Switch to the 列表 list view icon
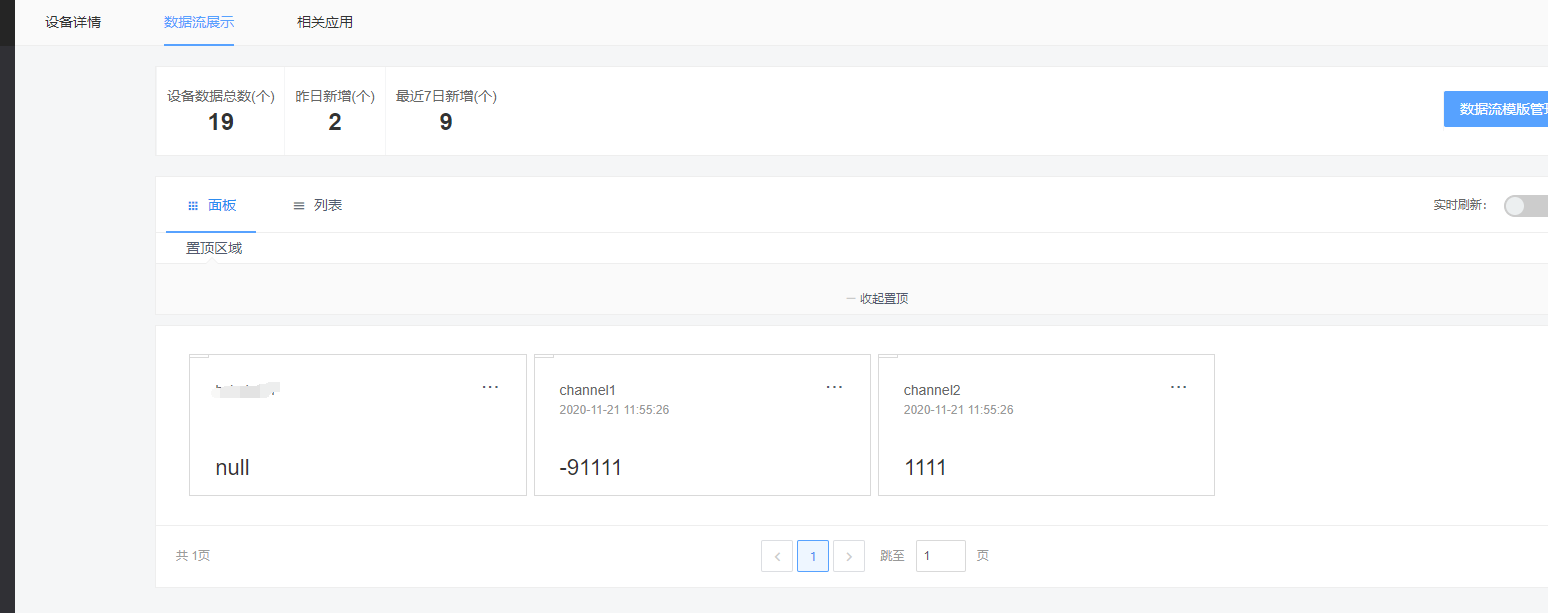1548x613 pixels. coord(317,205)
